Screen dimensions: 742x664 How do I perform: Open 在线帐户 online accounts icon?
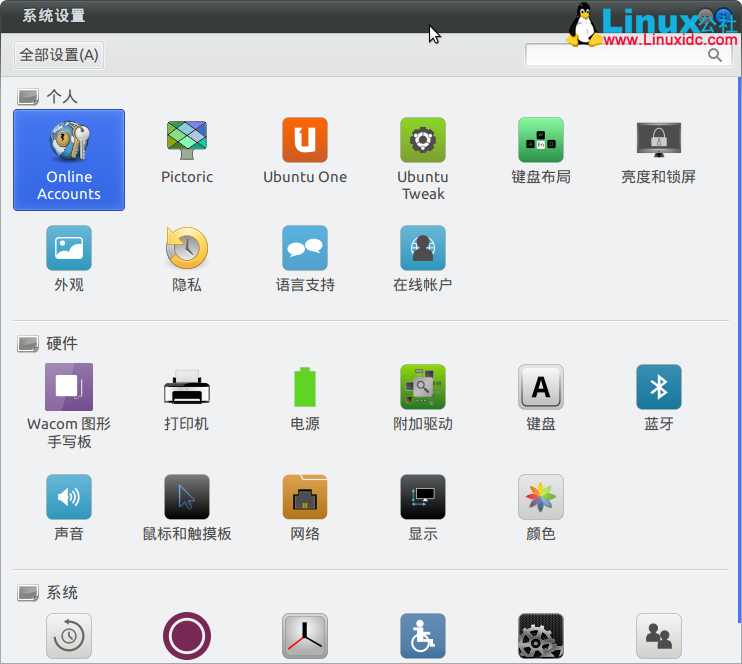pyautogui.click(x=423, y=259)
